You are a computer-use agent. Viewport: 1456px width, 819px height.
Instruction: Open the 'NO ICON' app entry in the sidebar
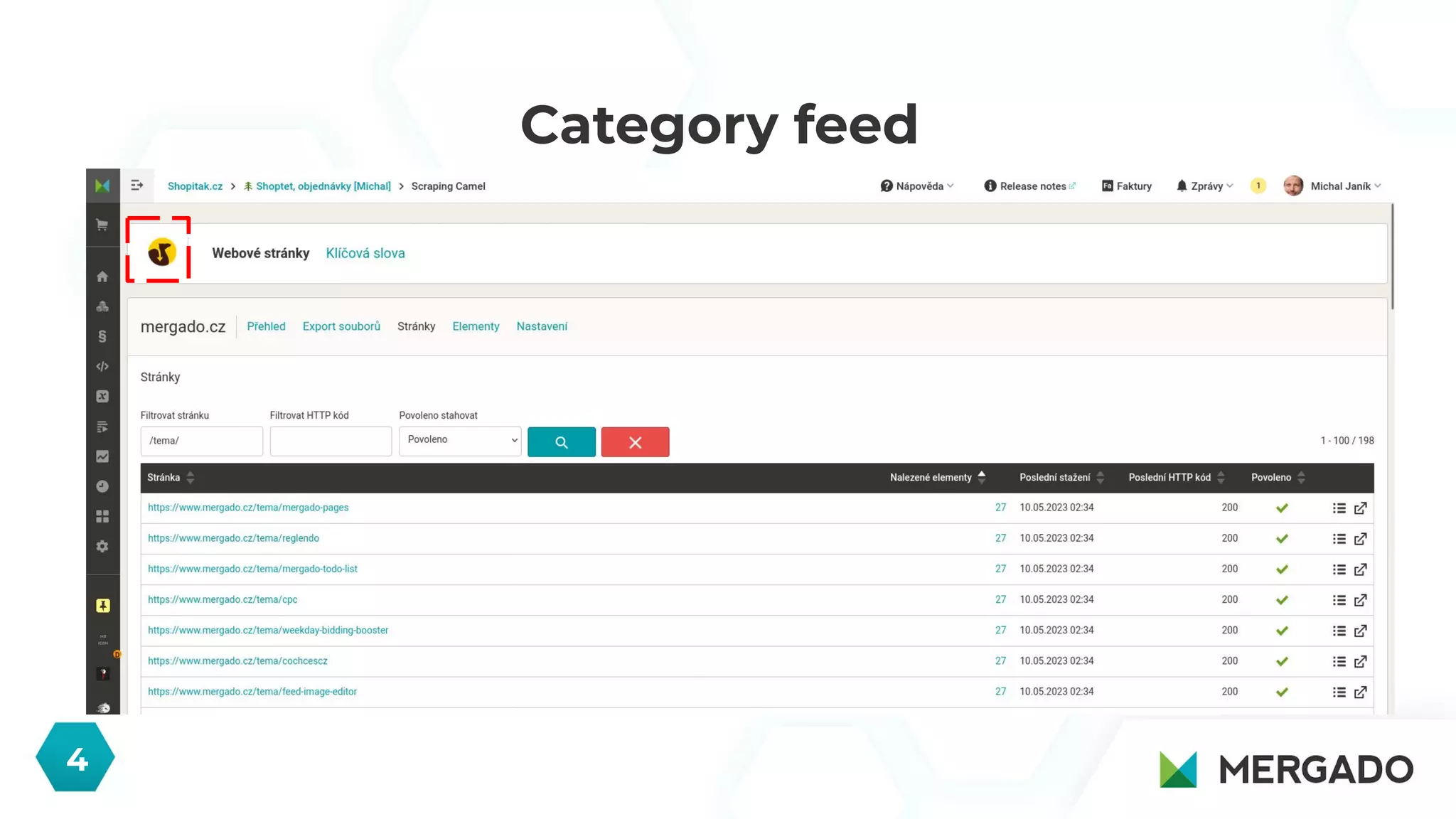click(103, 640)
